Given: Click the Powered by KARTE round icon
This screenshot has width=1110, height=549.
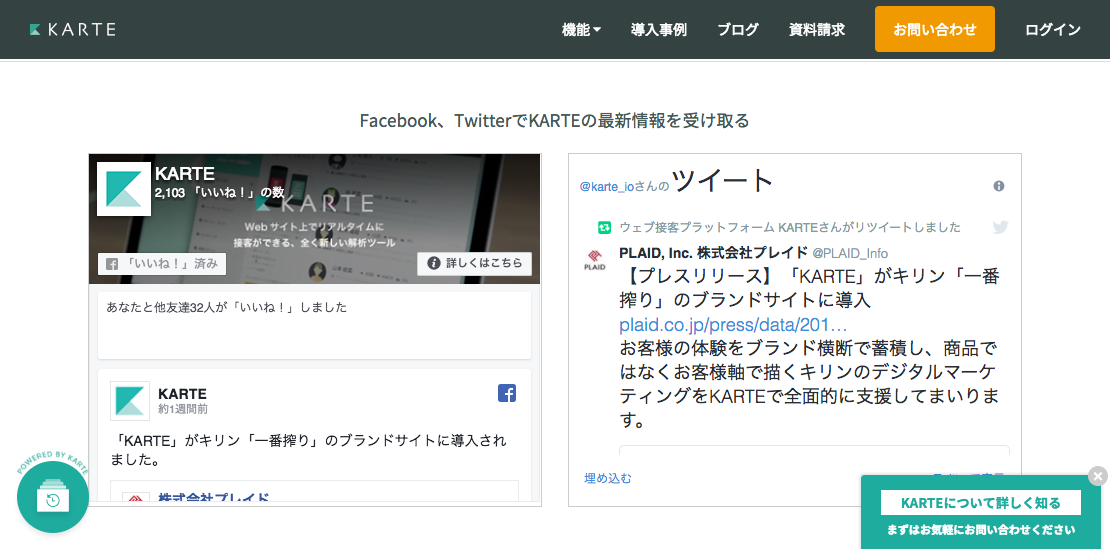Looking at the screenshot, I should pyautogui.click(x=53, y=497).
